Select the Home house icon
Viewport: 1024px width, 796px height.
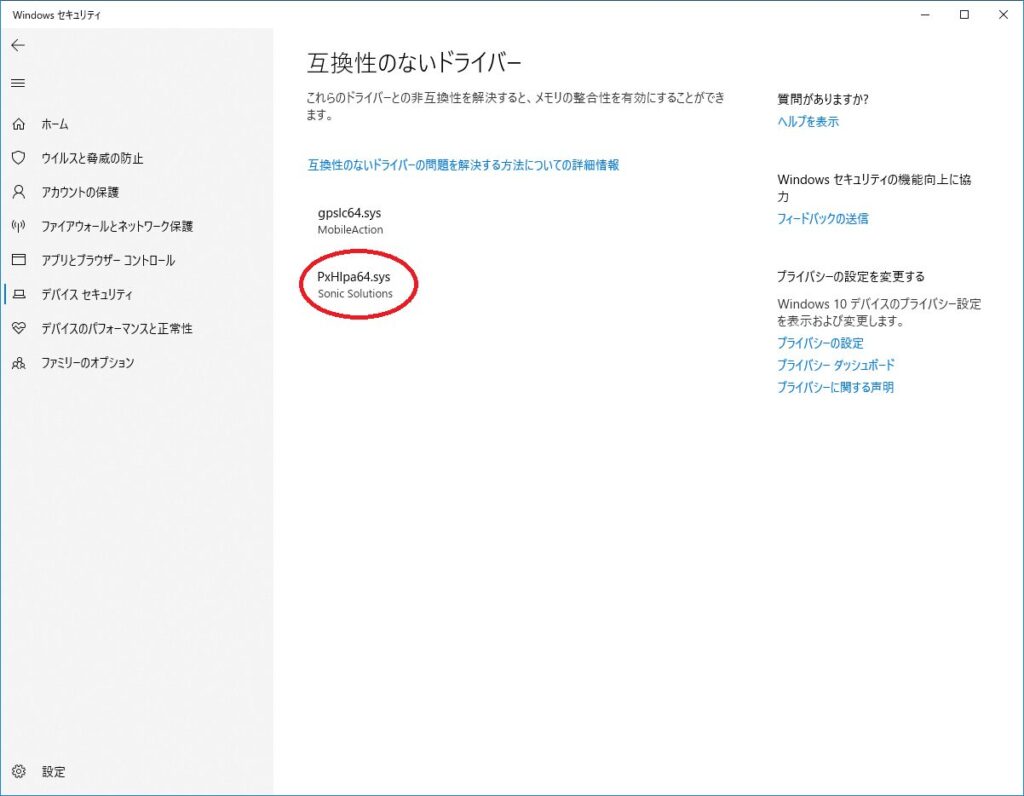19,124
